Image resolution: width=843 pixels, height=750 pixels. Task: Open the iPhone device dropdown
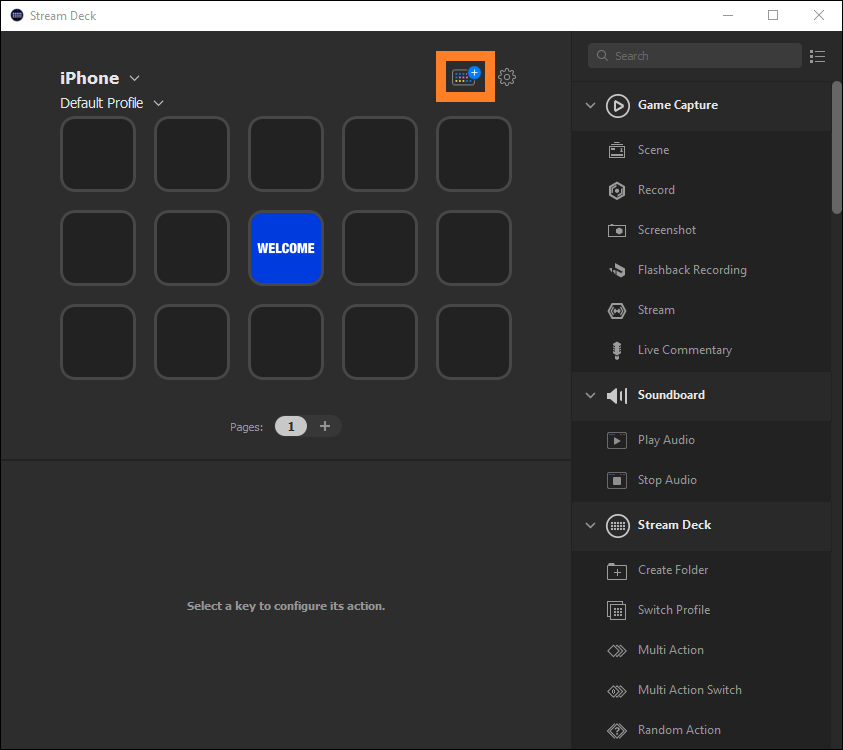(99, 78)
